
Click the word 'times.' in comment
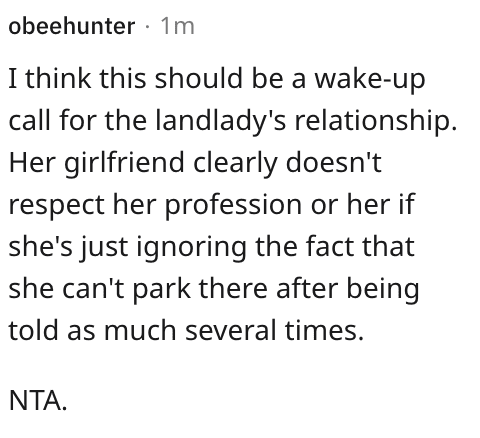click(x=324, y=330)
